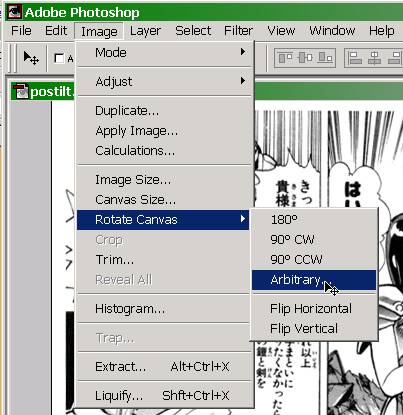Open the Select menu
Viewport: 403px width, 415px height.
click(193, 31)
